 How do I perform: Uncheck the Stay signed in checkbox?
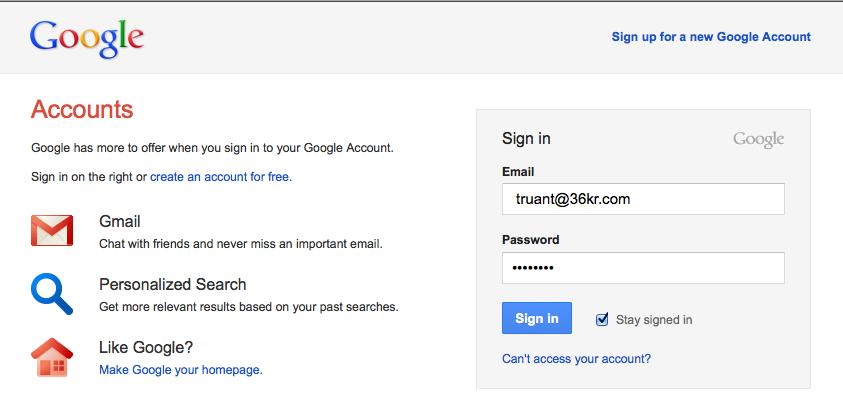point(602,319)
